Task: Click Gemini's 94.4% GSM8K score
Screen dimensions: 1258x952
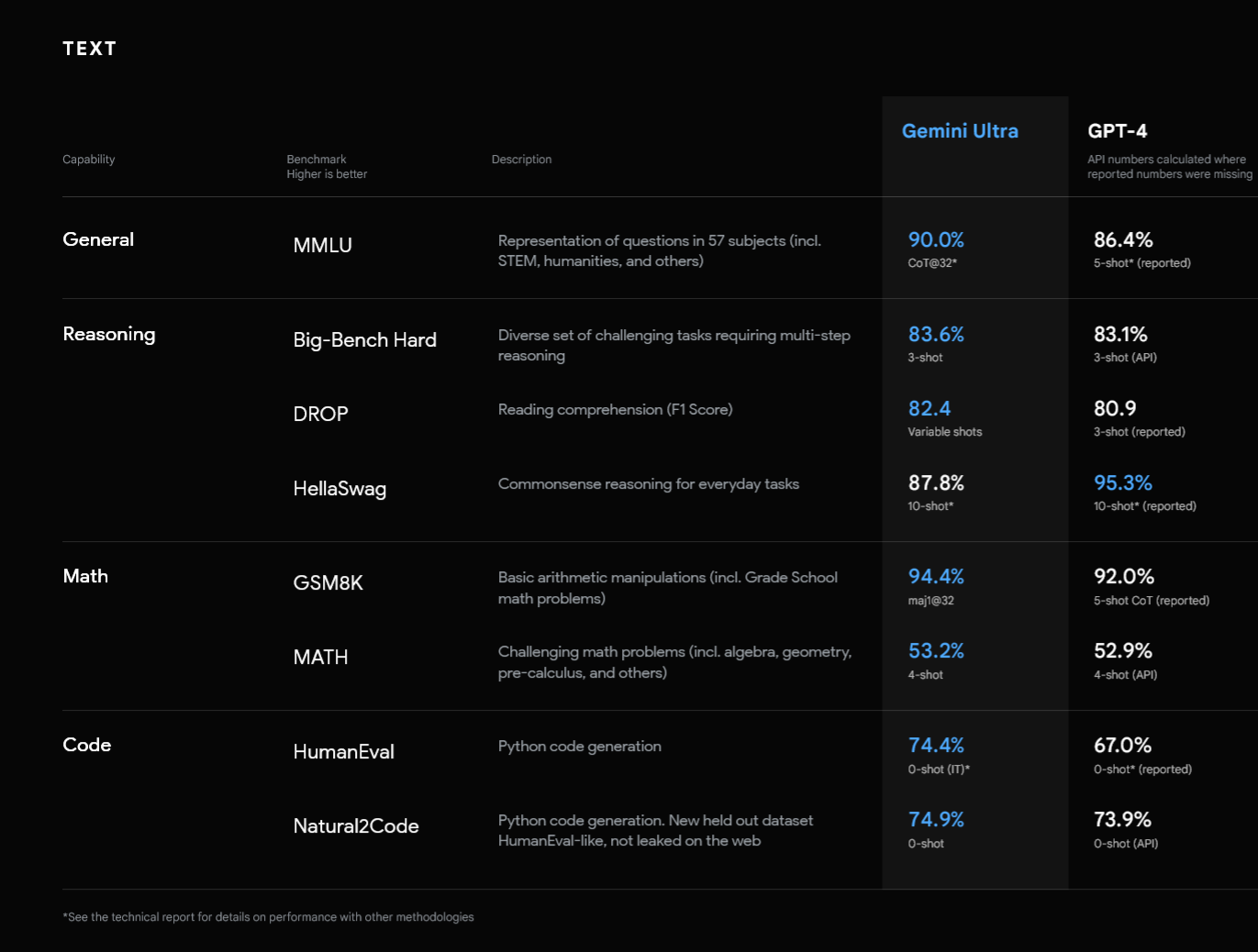Action: 936,576
